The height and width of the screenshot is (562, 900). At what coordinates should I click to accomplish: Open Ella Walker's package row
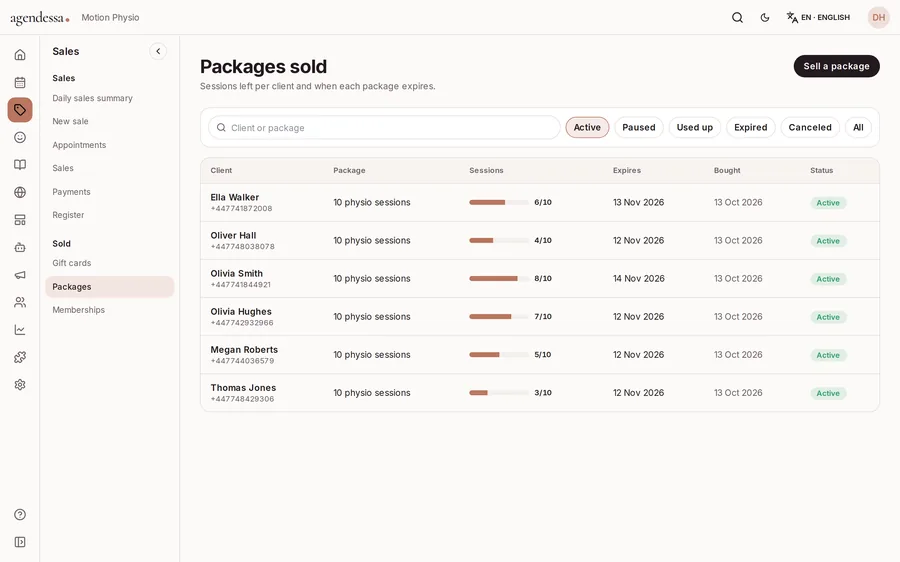pos(540,203)
